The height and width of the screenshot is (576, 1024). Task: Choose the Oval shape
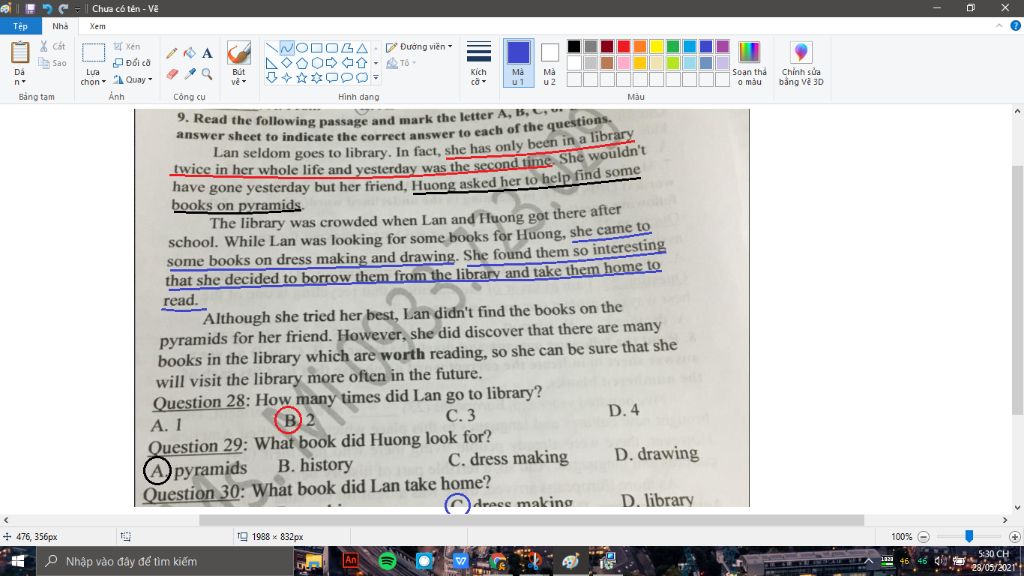click(x=302, y=48)
